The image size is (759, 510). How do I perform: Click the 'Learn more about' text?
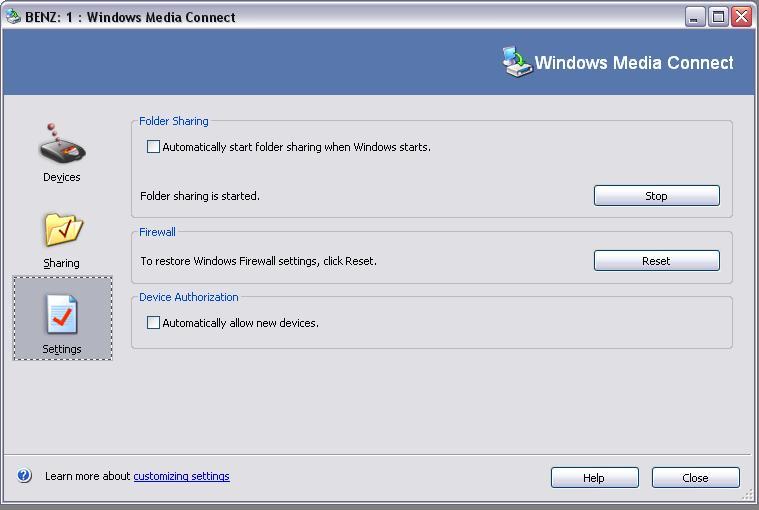pos(88,476)
